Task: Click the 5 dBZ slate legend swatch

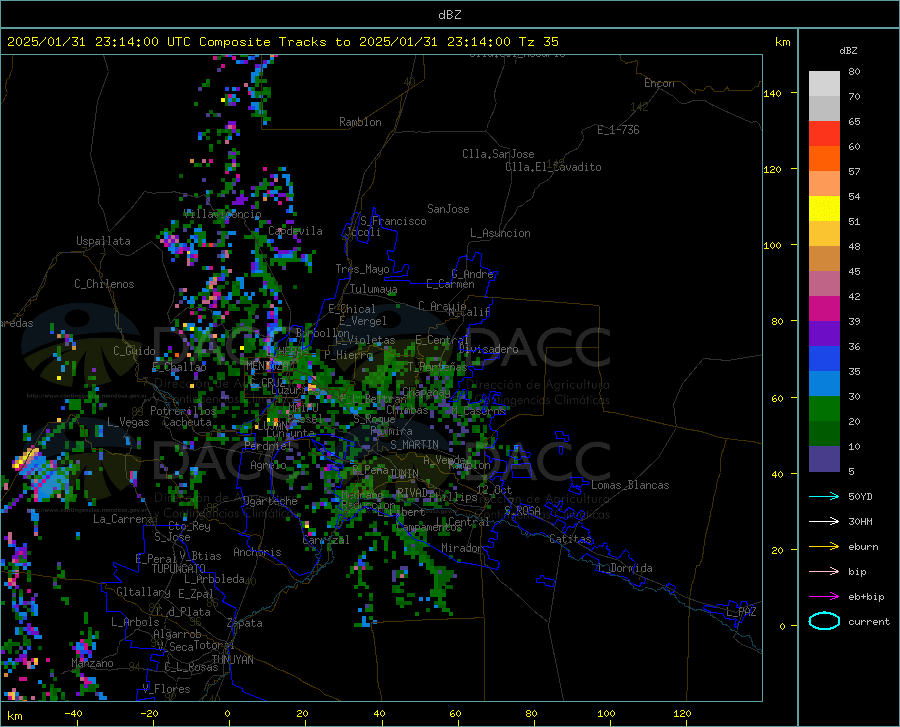Action: tap(824, 459)
